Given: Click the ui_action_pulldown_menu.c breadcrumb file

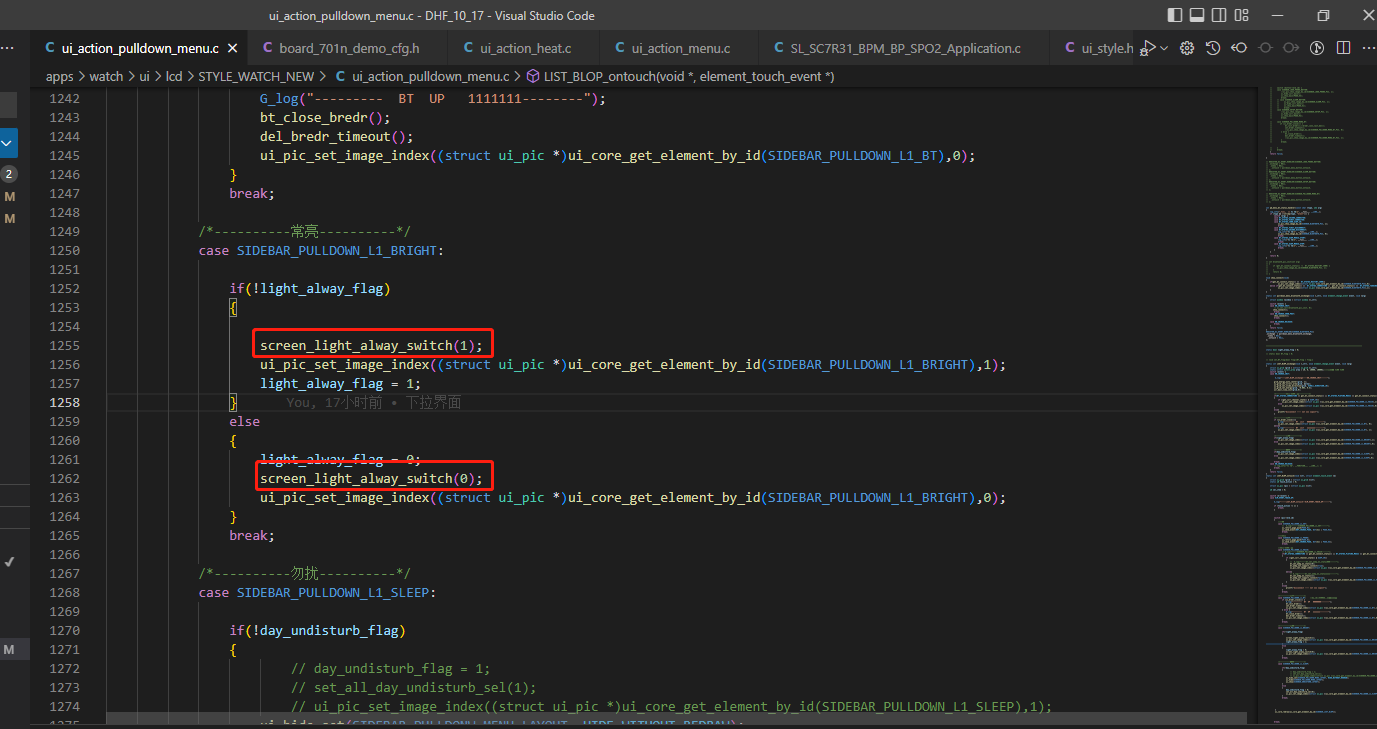Looking at the screenshot, I should [421, 76].
